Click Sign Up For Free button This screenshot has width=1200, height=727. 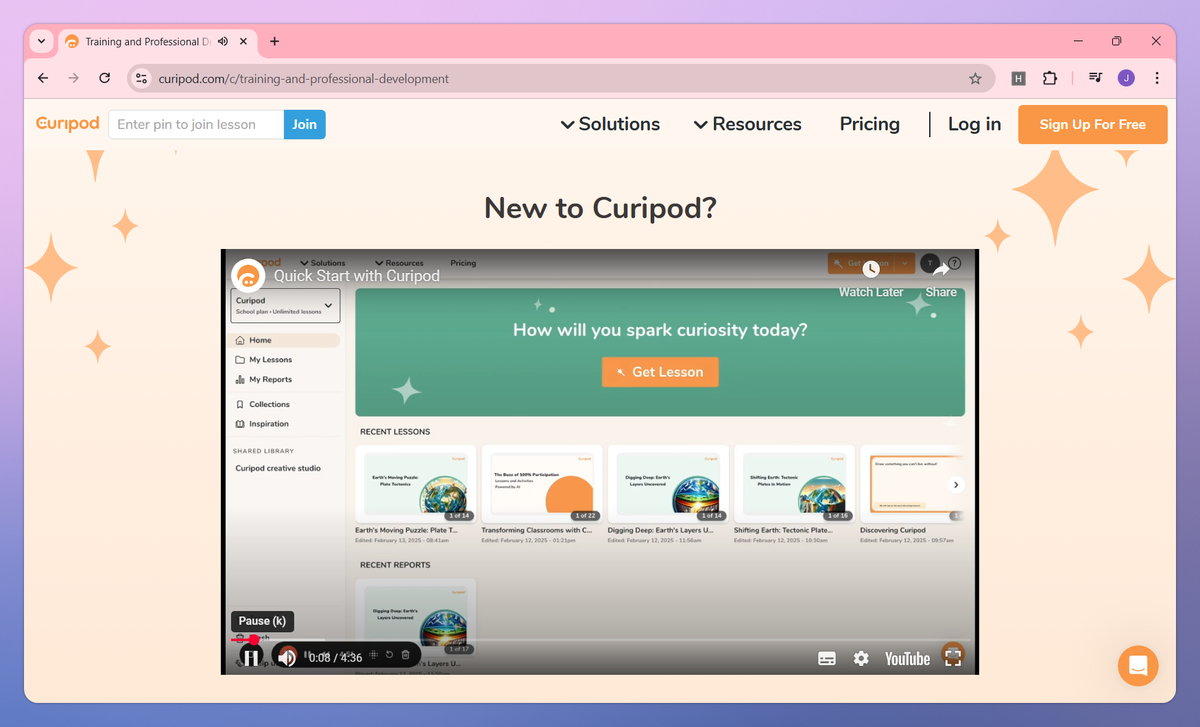(x=1093, y=124)
